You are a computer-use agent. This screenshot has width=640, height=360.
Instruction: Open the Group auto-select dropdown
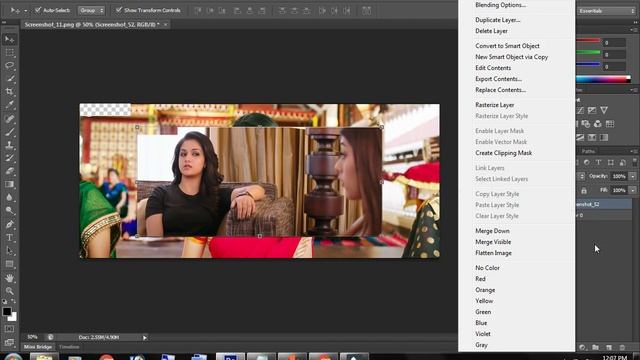[91, 10]
